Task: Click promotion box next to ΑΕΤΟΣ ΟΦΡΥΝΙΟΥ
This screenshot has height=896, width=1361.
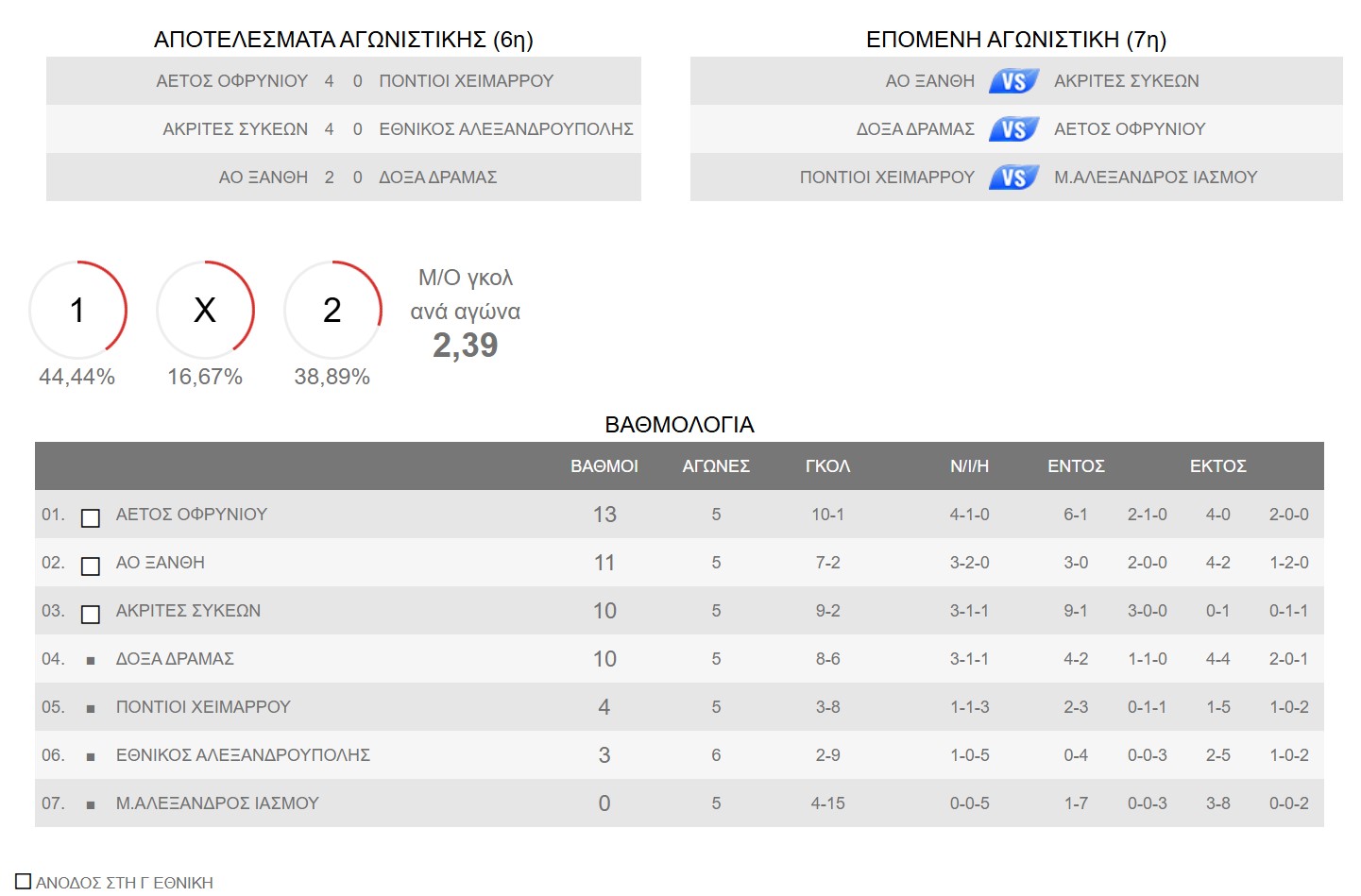Action: point(91,517)
